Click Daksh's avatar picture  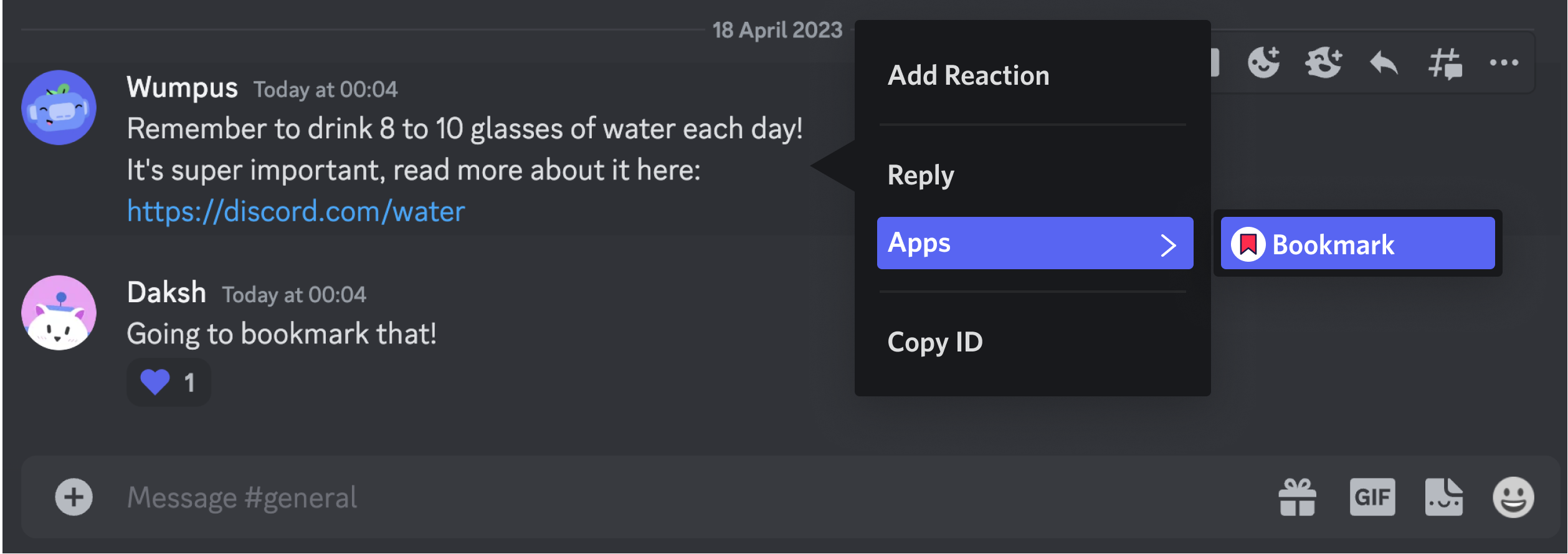(59, 312)
